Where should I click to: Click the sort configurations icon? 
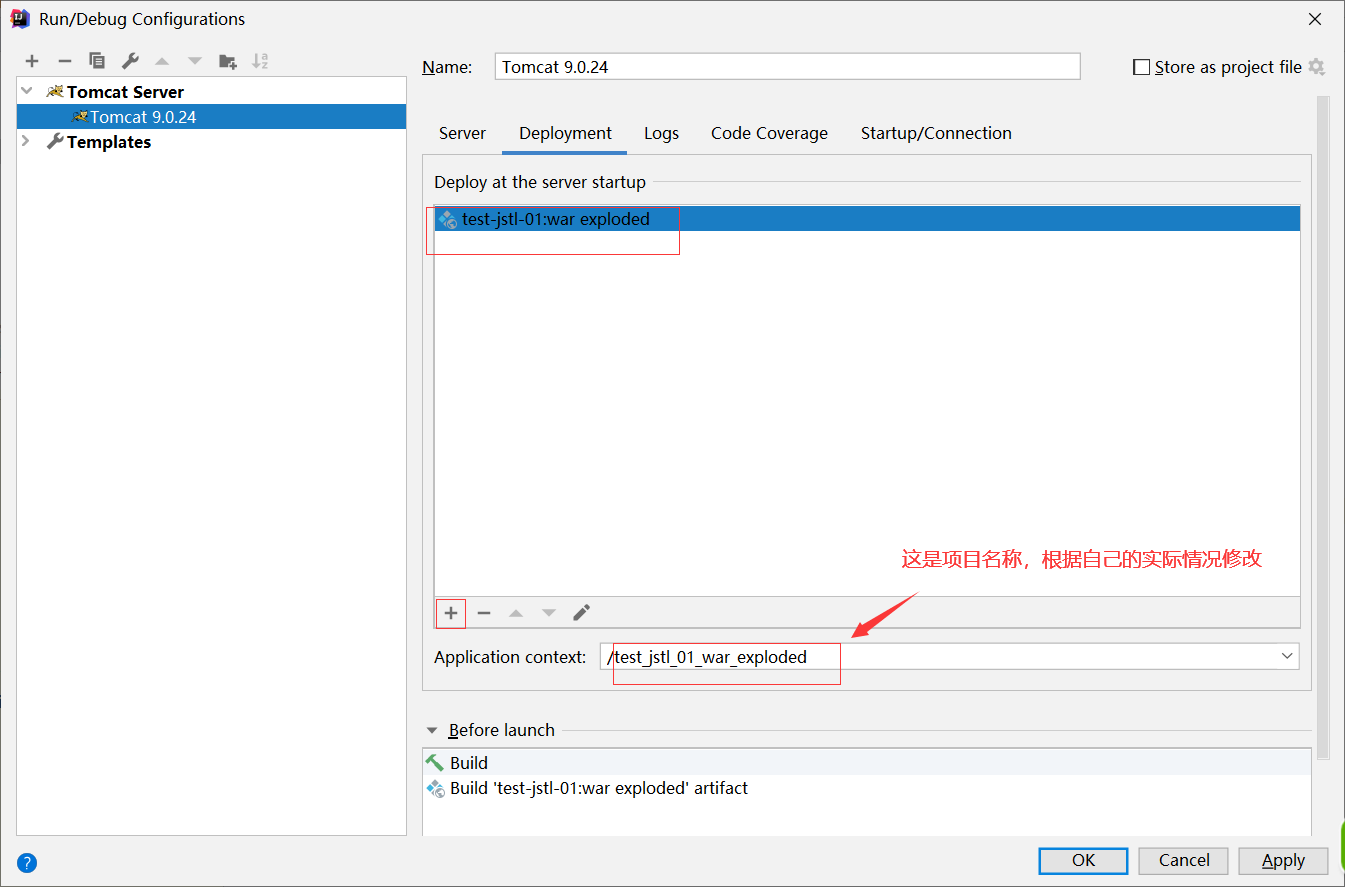click(x=260, y=60)
